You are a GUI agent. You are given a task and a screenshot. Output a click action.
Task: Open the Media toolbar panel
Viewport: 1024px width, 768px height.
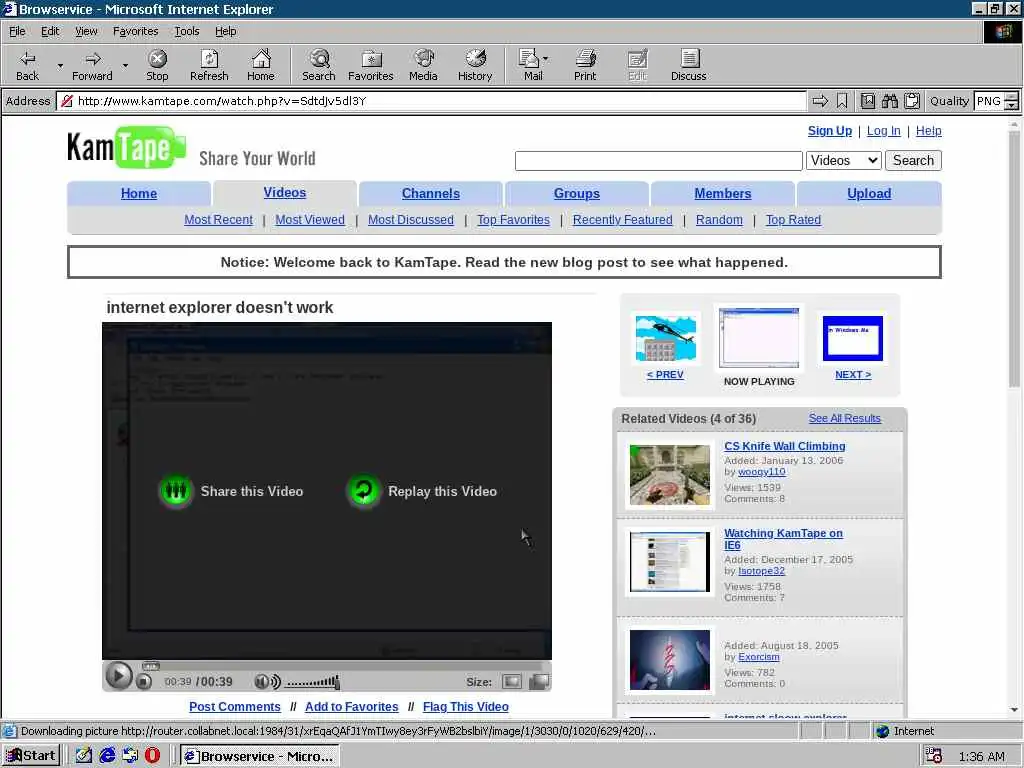tap(423, 65)
